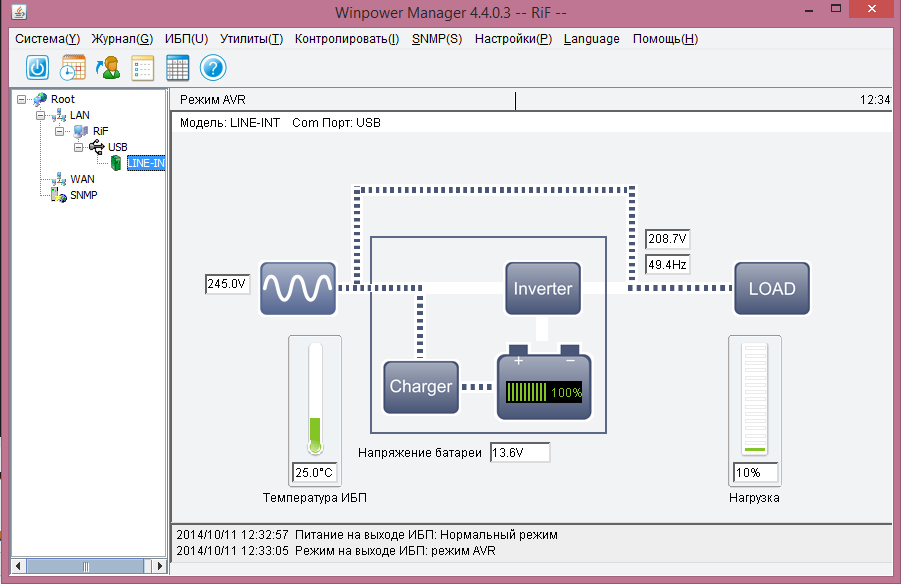The image size is (901, 584).
Task: Open the schedule calendar-clock toolbar icon
Action: point(73,68)
